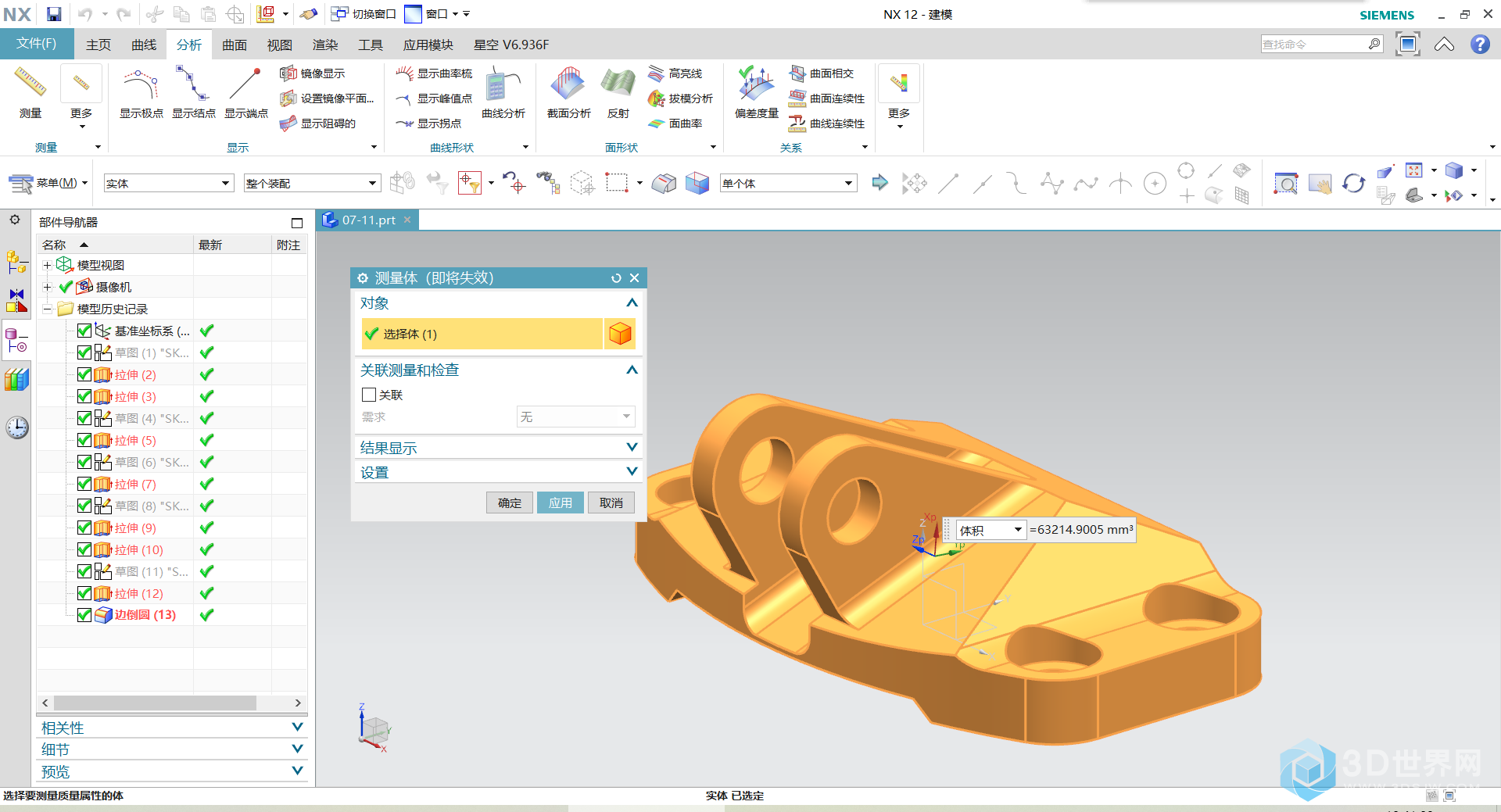1501x812 pixels.
Task: Open the 实体 selection filter dropdown
Action: click(x=169, y=183)
